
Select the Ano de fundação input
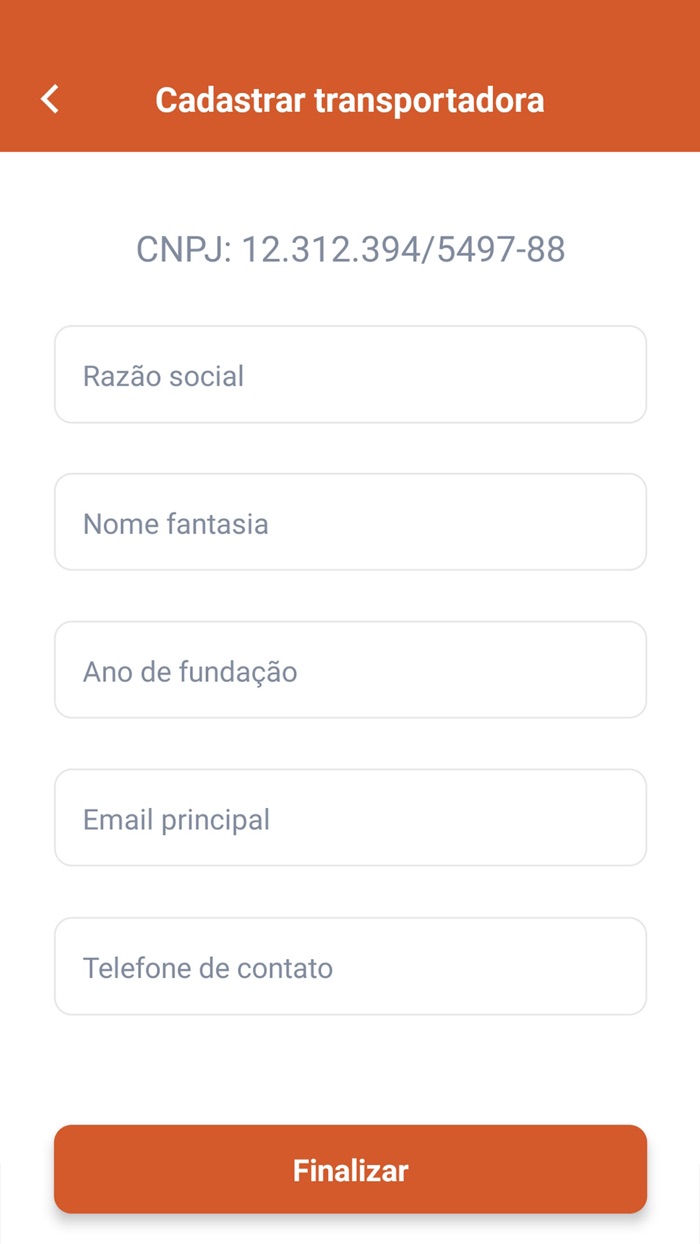350,670
